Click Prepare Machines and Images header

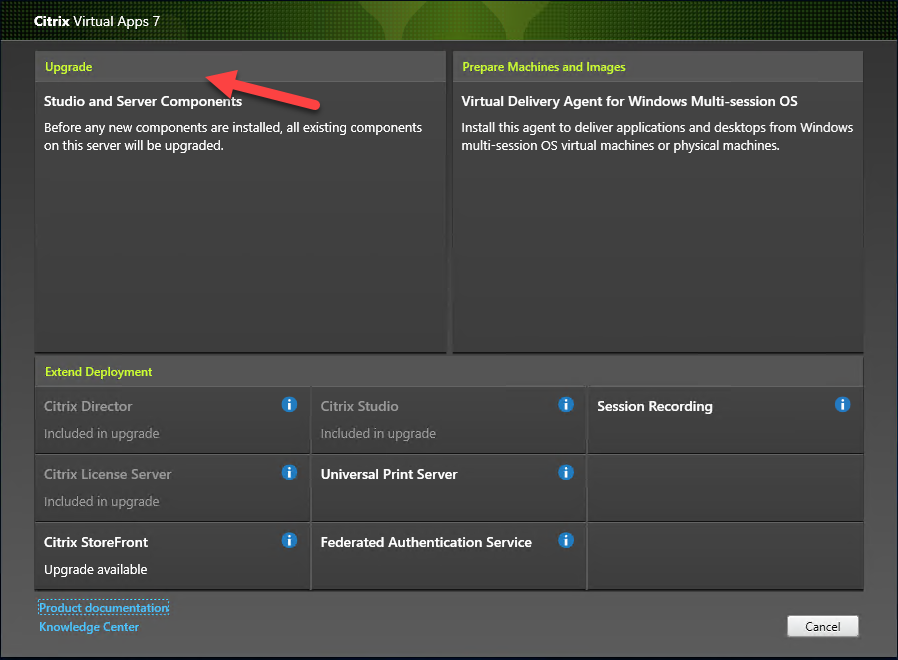pyautogui.click(x=543, y=67)
